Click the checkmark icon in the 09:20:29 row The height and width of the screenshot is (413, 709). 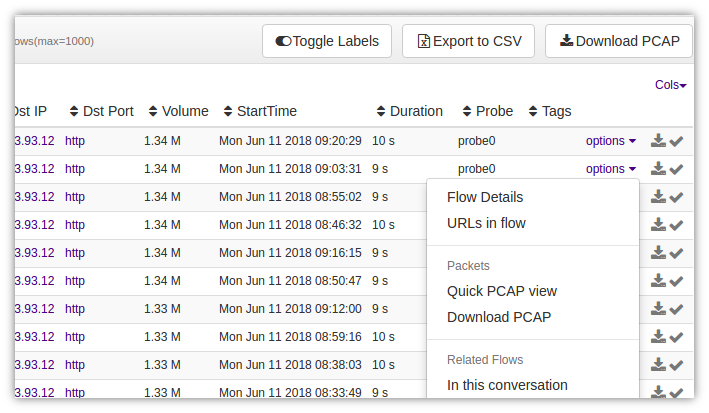[676, 142]
